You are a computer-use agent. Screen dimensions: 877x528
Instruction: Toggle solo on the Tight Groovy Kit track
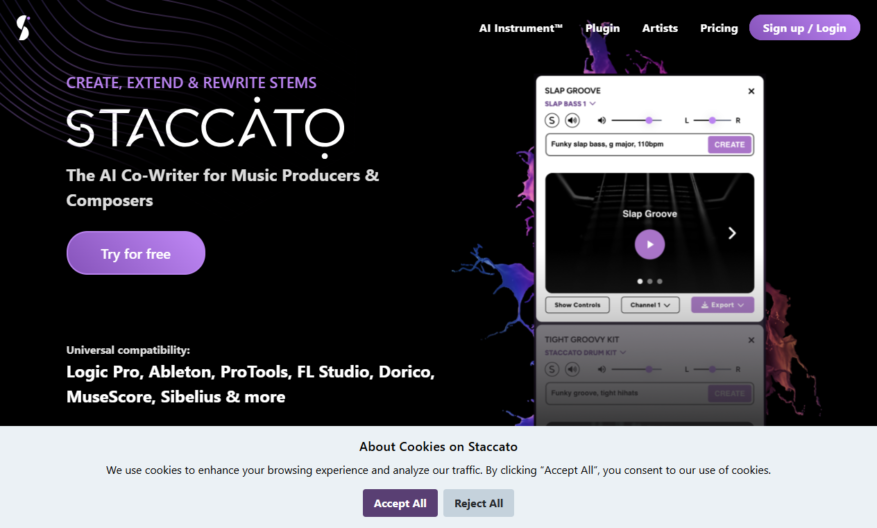(552, 369)
